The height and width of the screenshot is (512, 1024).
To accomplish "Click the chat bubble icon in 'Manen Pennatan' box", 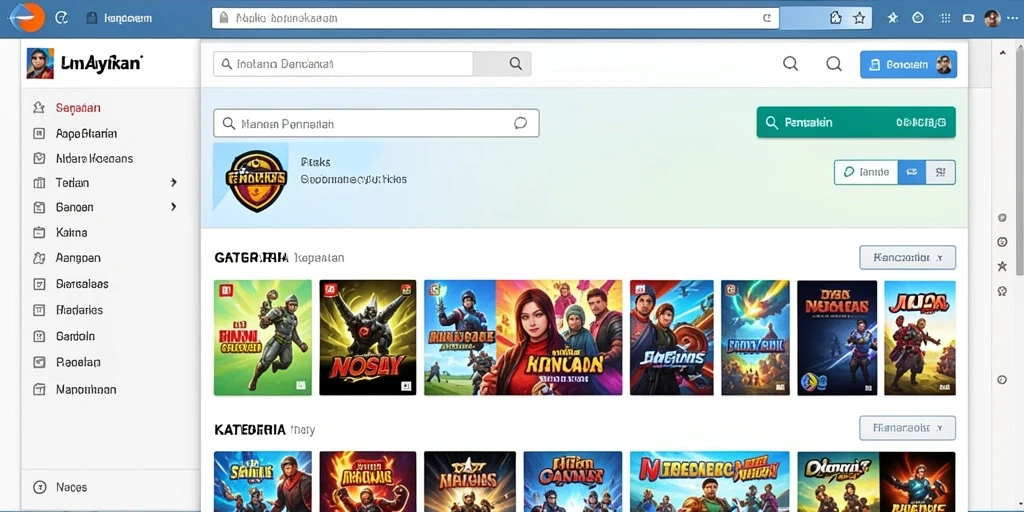I will click(520, 123).
